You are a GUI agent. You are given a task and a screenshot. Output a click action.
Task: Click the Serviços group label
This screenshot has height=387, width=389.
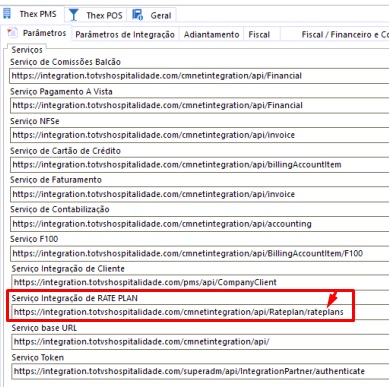pyautogui.click(x=27, y=50)
